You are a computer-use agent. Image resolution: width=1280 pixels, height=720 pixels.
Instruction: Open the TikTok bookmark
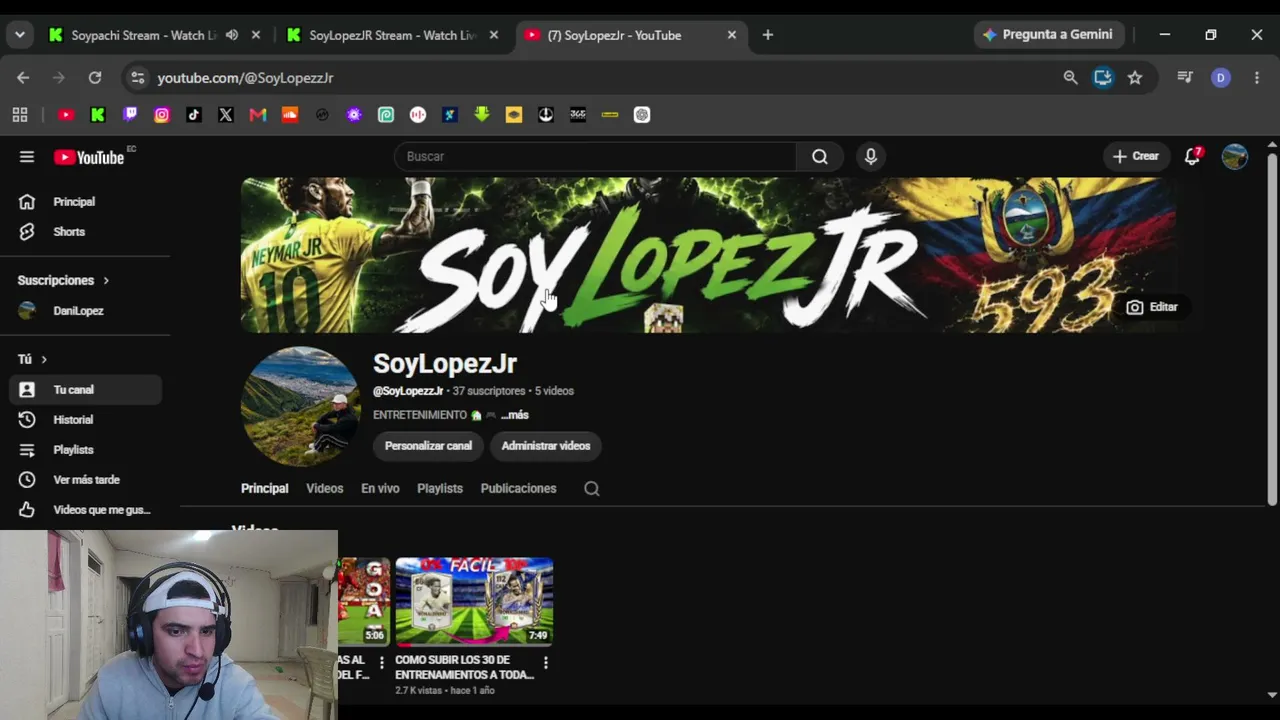pyautogui.click(x=194, y=115)
